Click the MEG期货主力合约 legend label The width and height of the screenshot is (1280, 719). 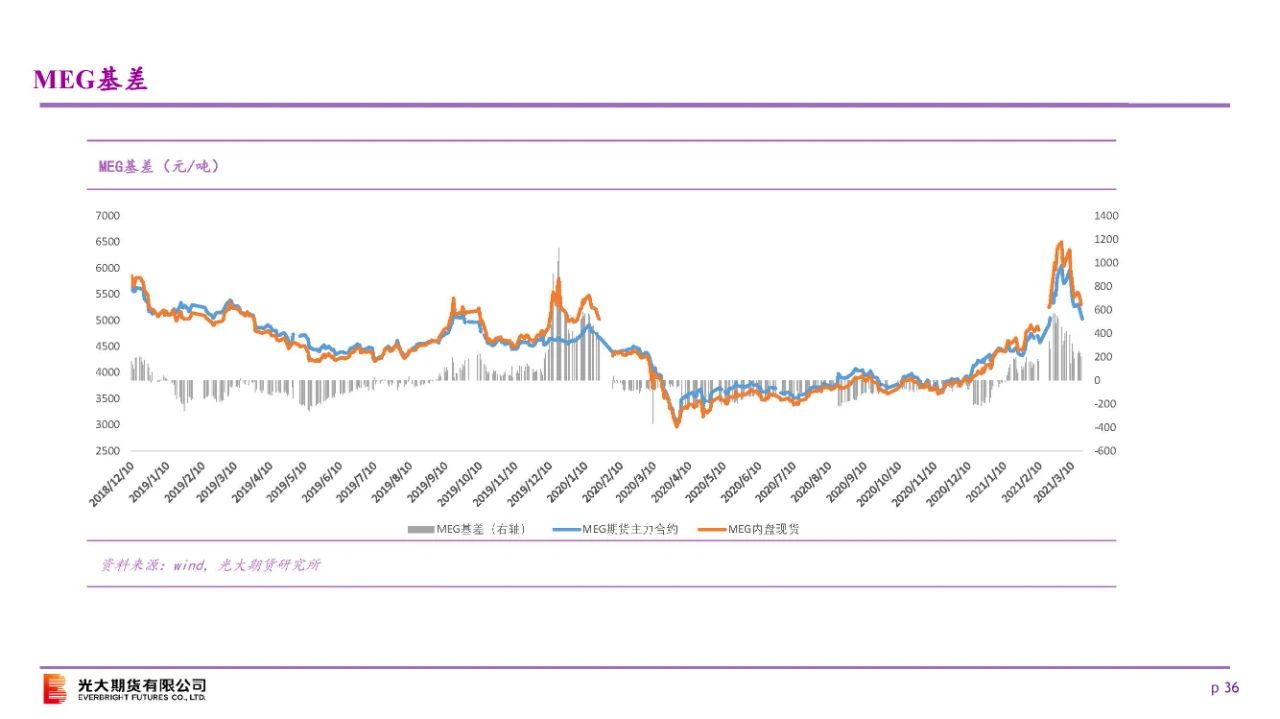tap(630, 529)
